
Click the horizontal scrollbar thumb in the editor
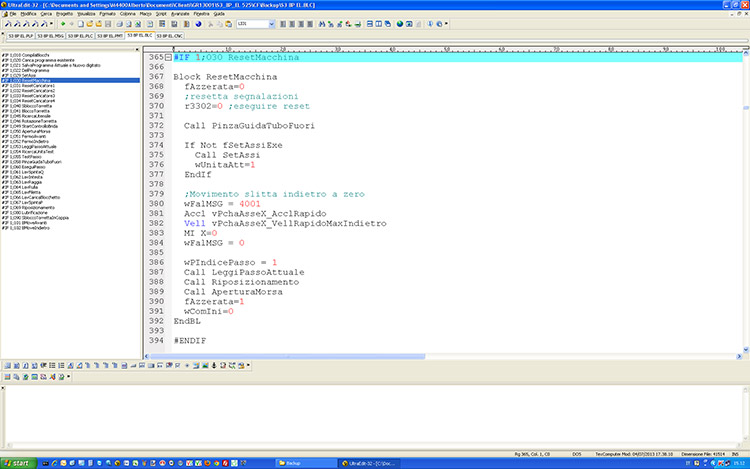287,356
